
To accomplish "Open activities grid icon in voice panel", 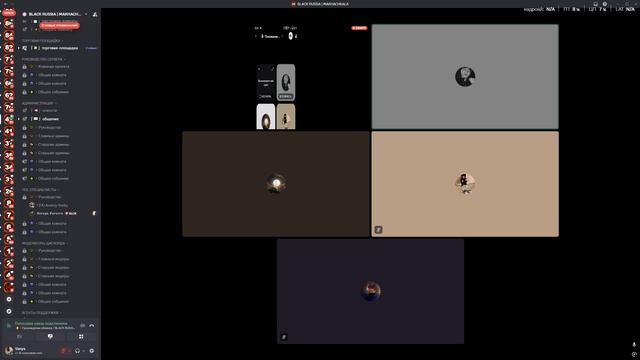I will point(81,337).
